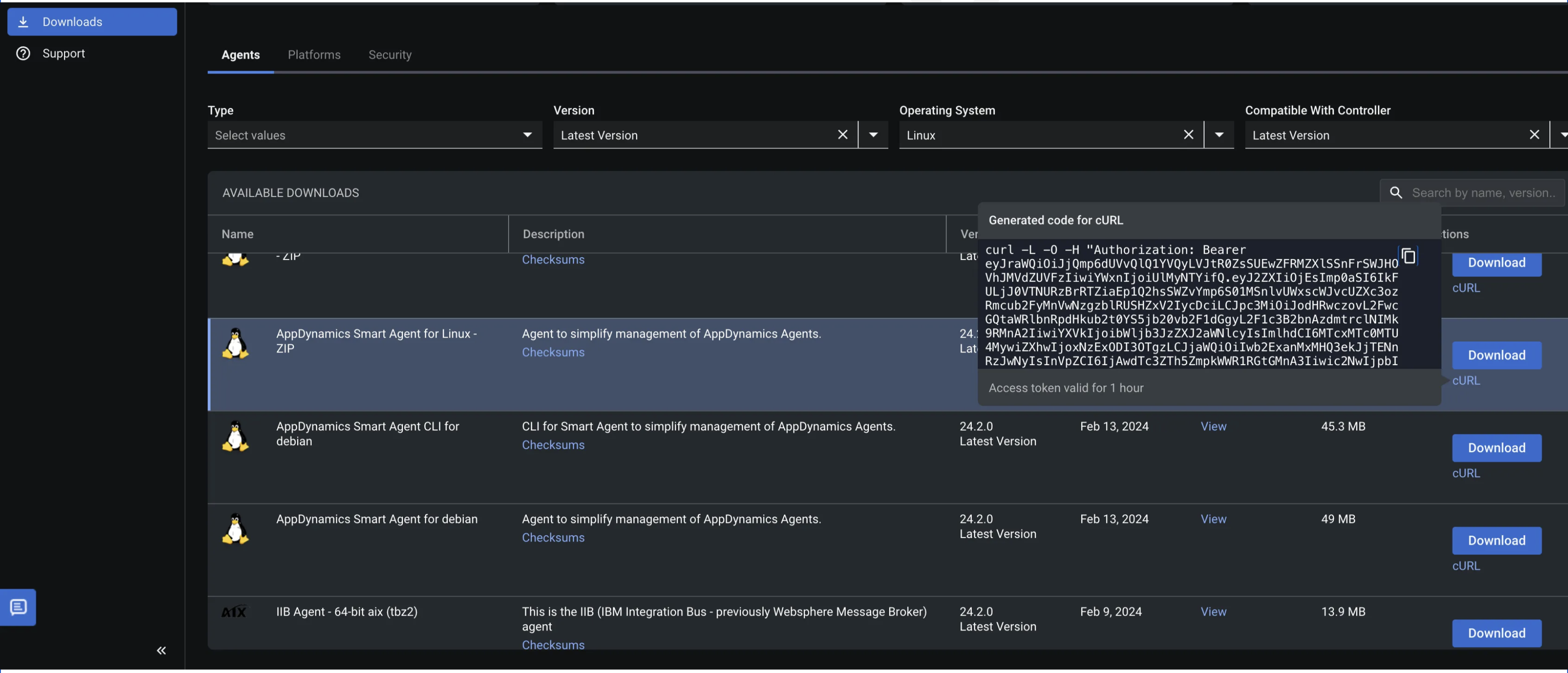Show cURL for Smart Agent for debian
Viewport: 1568px width, 673px height.
(x=1466, y=566)
